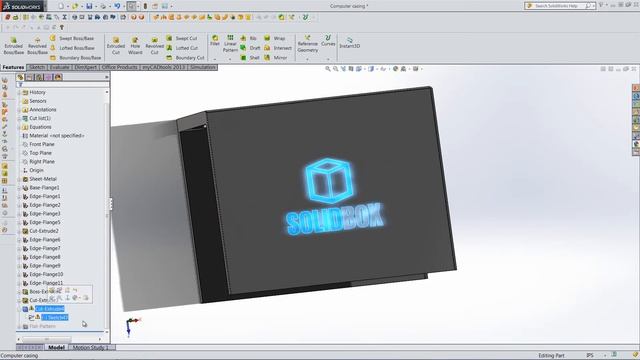
Task: Expand the Edge-Flange10 feature
Action: [19, 275]
